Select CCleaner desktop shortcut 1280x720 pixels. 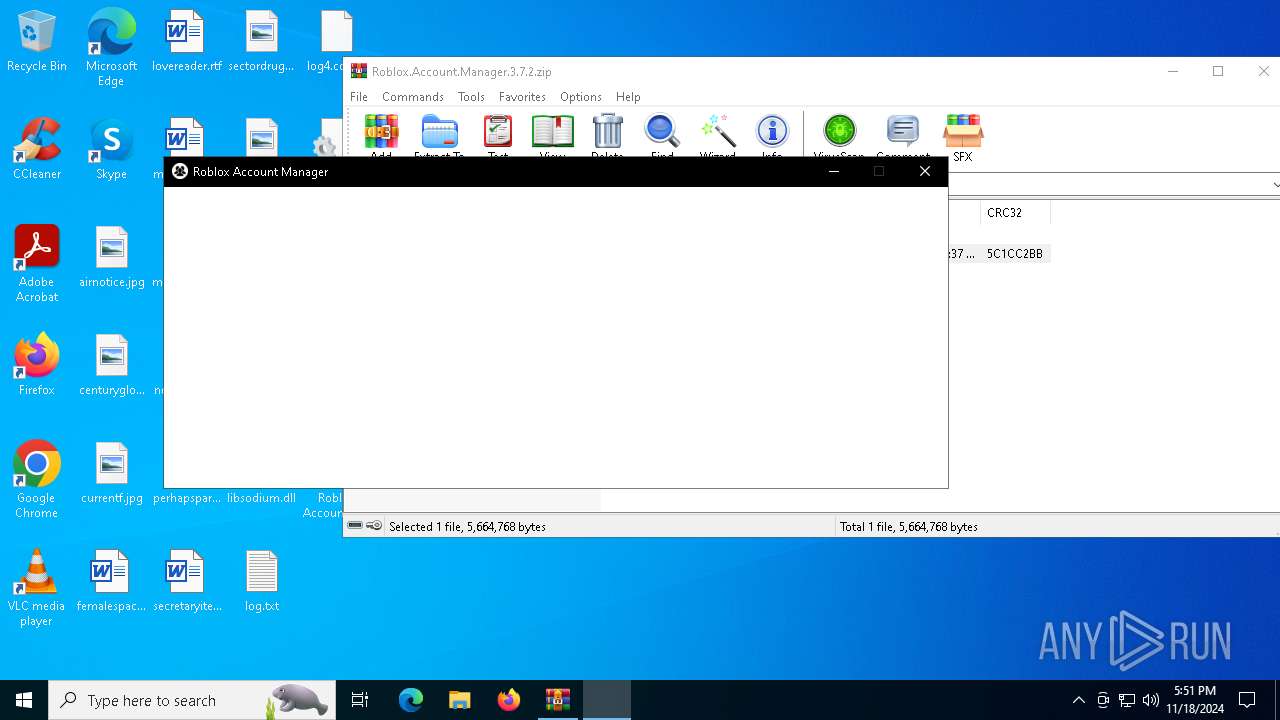37,149
